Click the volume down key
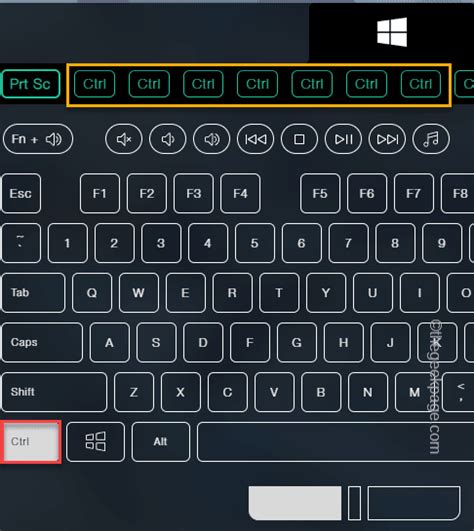The height and width of the screenshot is (531, 474). (x=168, y=139)
